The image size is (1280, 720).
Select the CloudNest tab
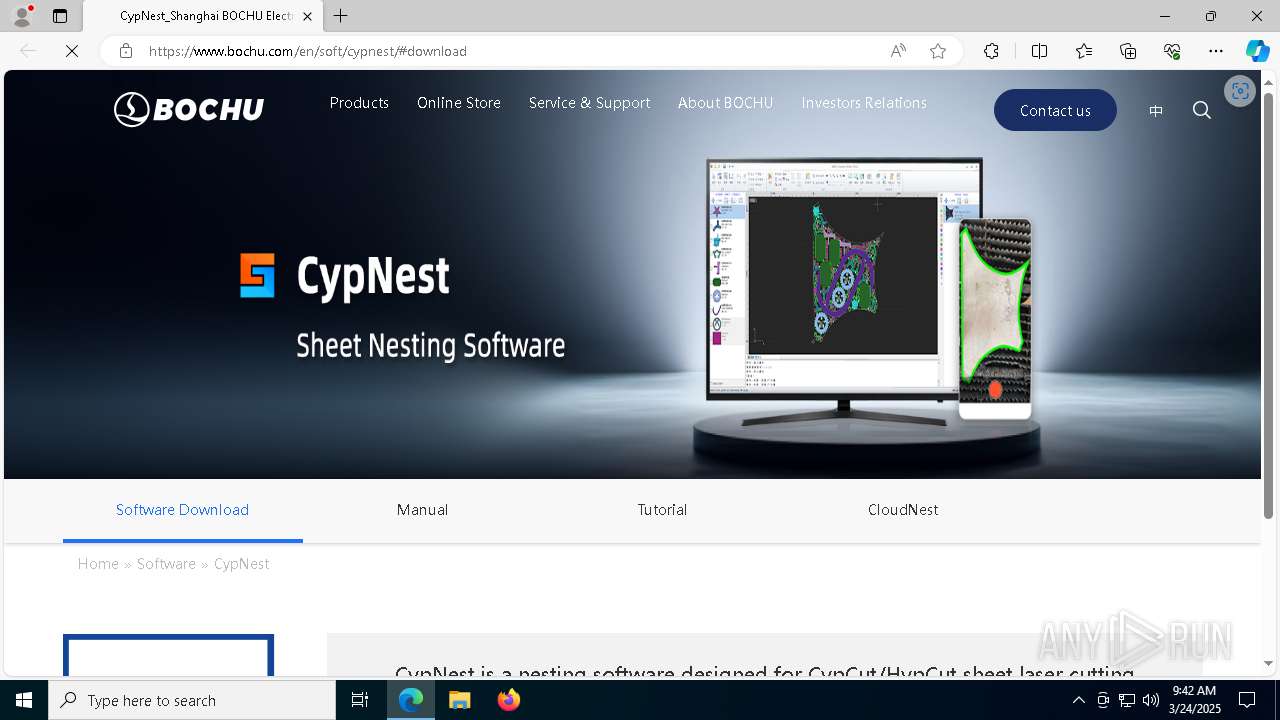click(x=903, y=510)
